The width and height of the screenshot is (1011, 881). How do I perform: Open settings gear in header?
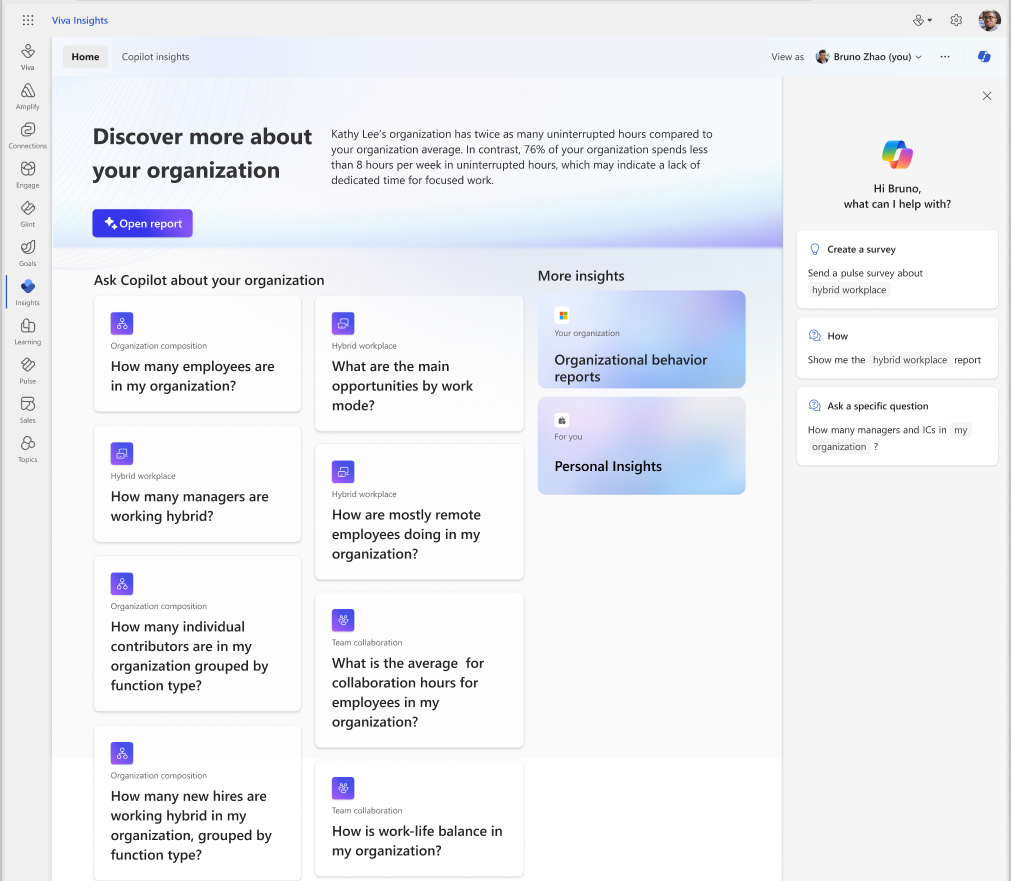[x=956, y=20]
